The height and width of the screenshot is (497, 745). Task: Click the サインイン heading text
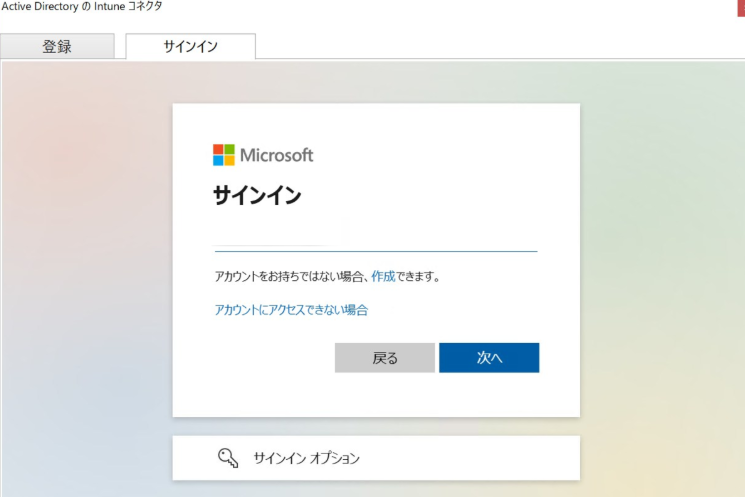(x=257, y=195)
